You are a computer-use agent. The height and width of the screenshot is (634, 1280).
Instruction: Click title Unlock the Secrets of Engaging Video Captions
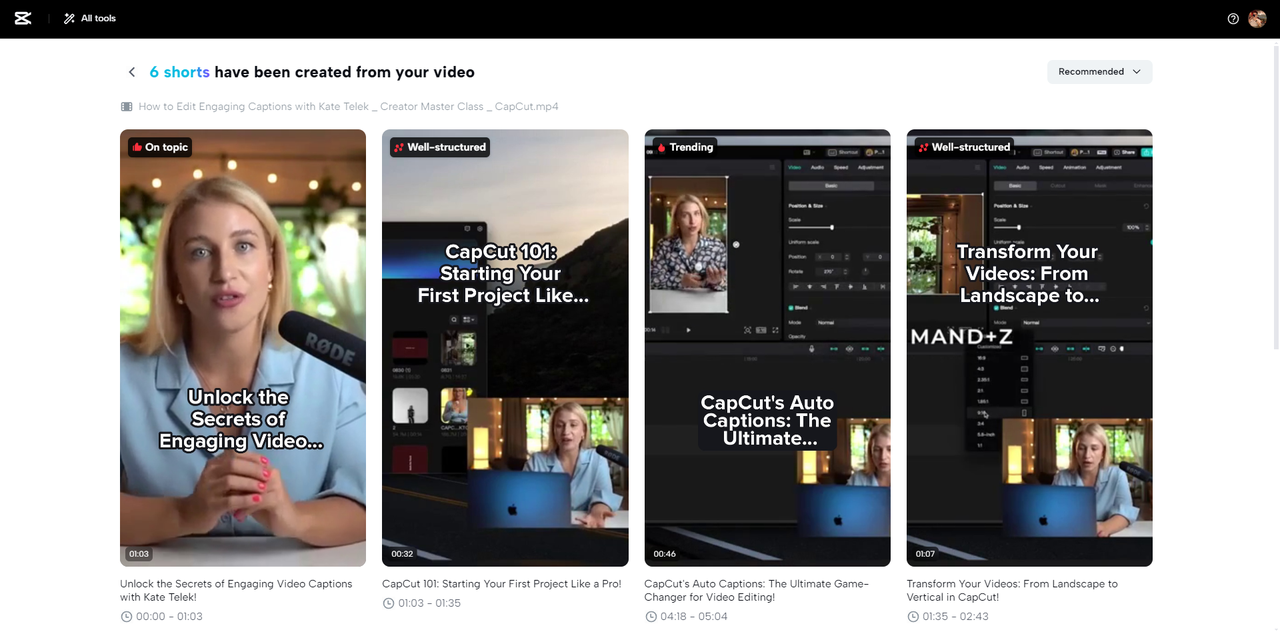[236, 590]
